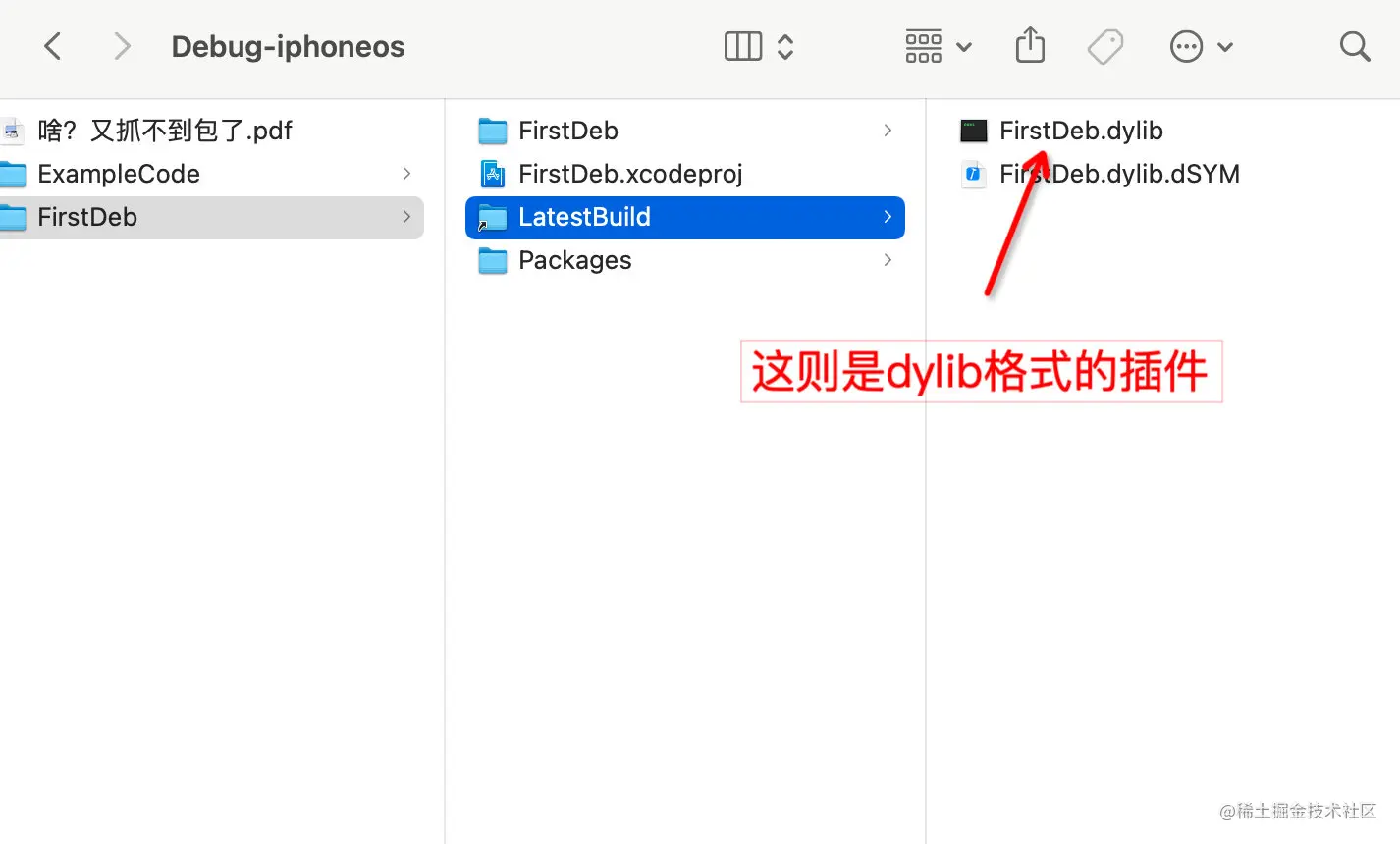Search with the magnifying glass icon
This screenshot has width=1400, height=844.
click(x=1355, y=46)
